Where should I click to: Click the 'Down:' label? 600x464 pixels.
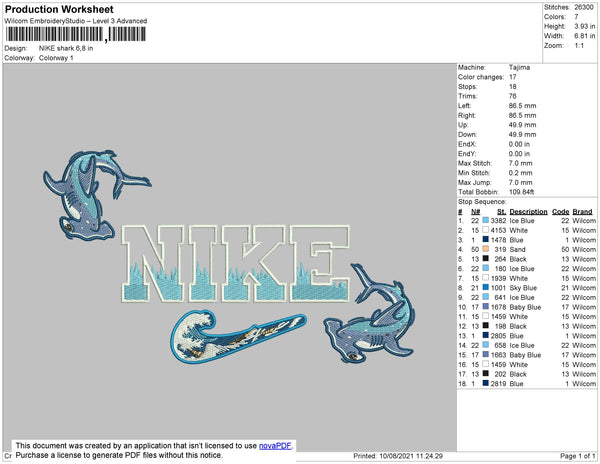pyautogui.click(x=467, y=134)
